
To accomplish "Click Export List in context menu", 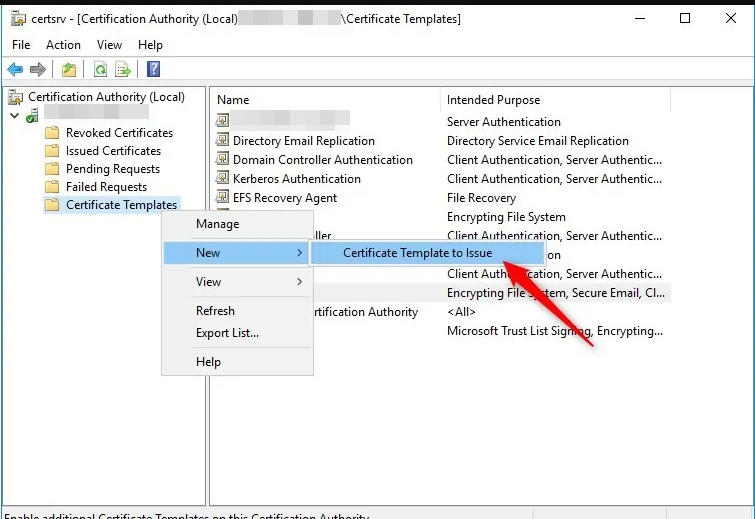I will 227,333.
